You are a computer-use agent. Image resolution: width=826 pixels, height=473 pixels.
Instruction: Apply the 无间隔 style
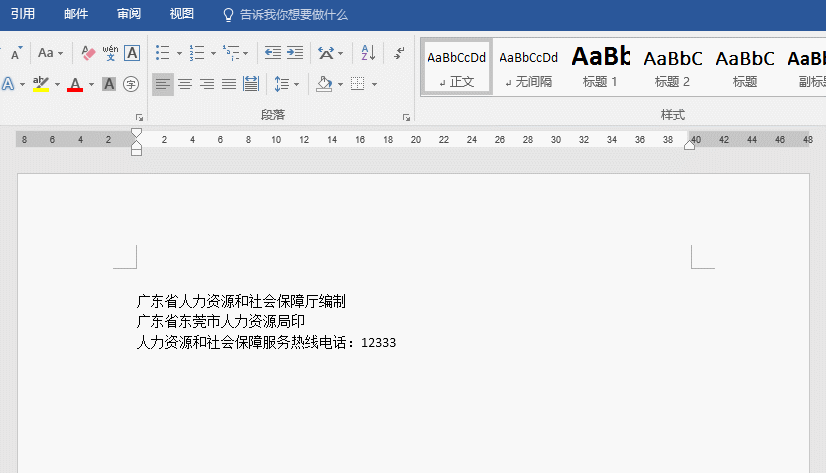pos(528,67)
